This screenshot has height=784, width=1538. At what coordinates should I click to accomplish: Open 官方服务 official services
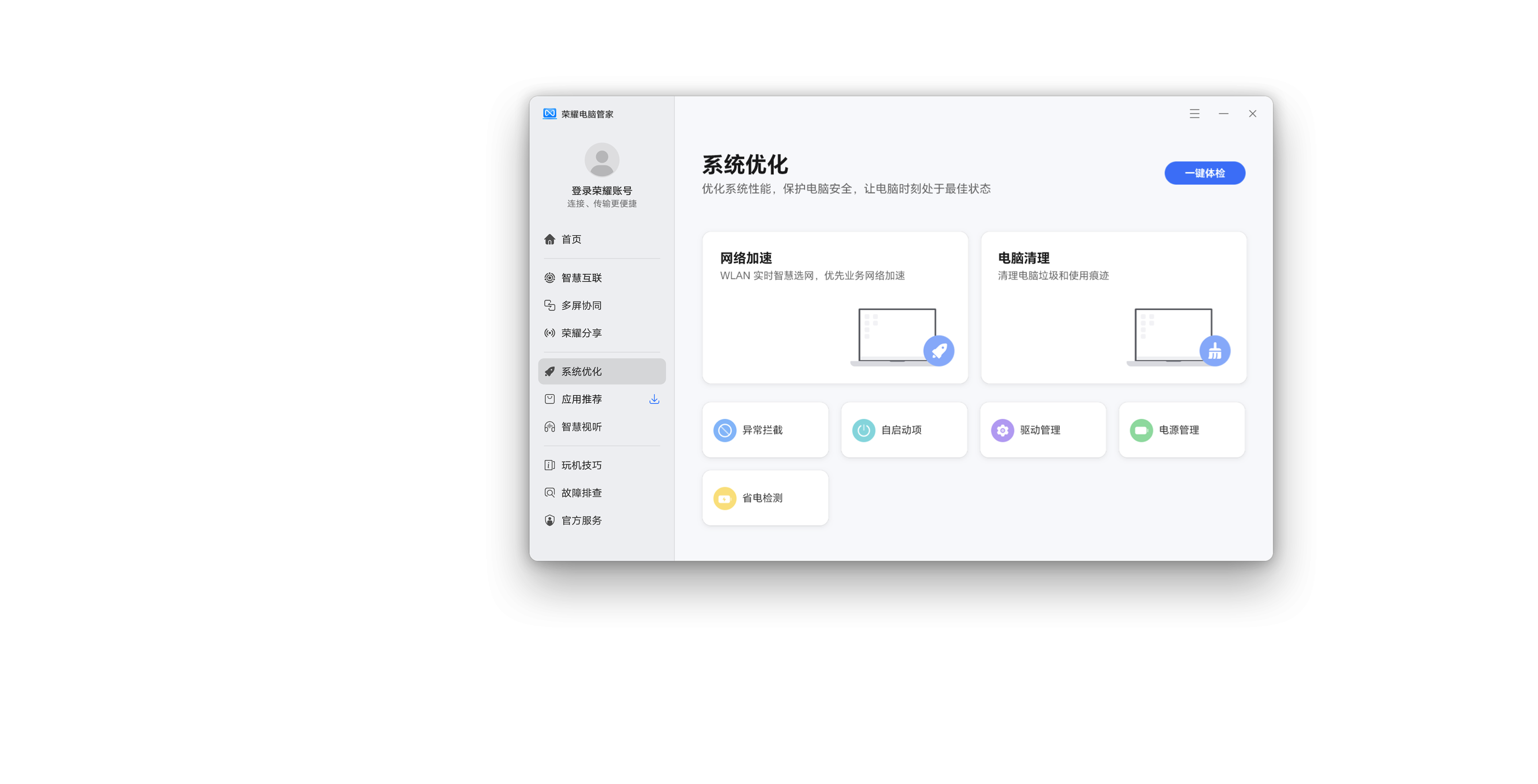pyautogui.click(x=581, y=519)
